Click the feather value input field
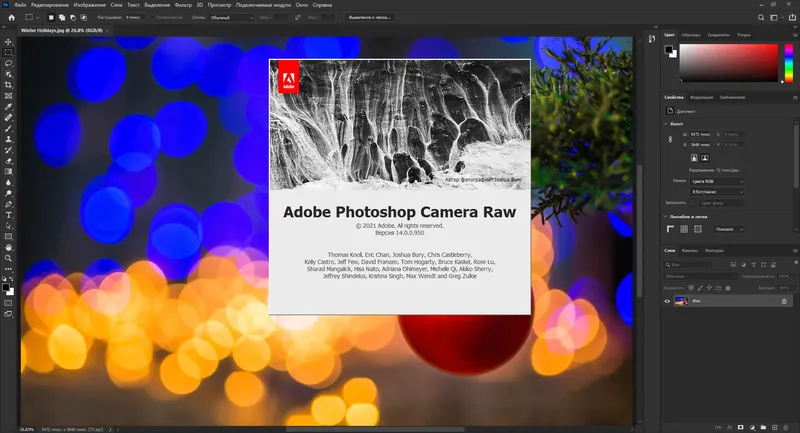Screen dimensions: 800x433 pos(135,17)
